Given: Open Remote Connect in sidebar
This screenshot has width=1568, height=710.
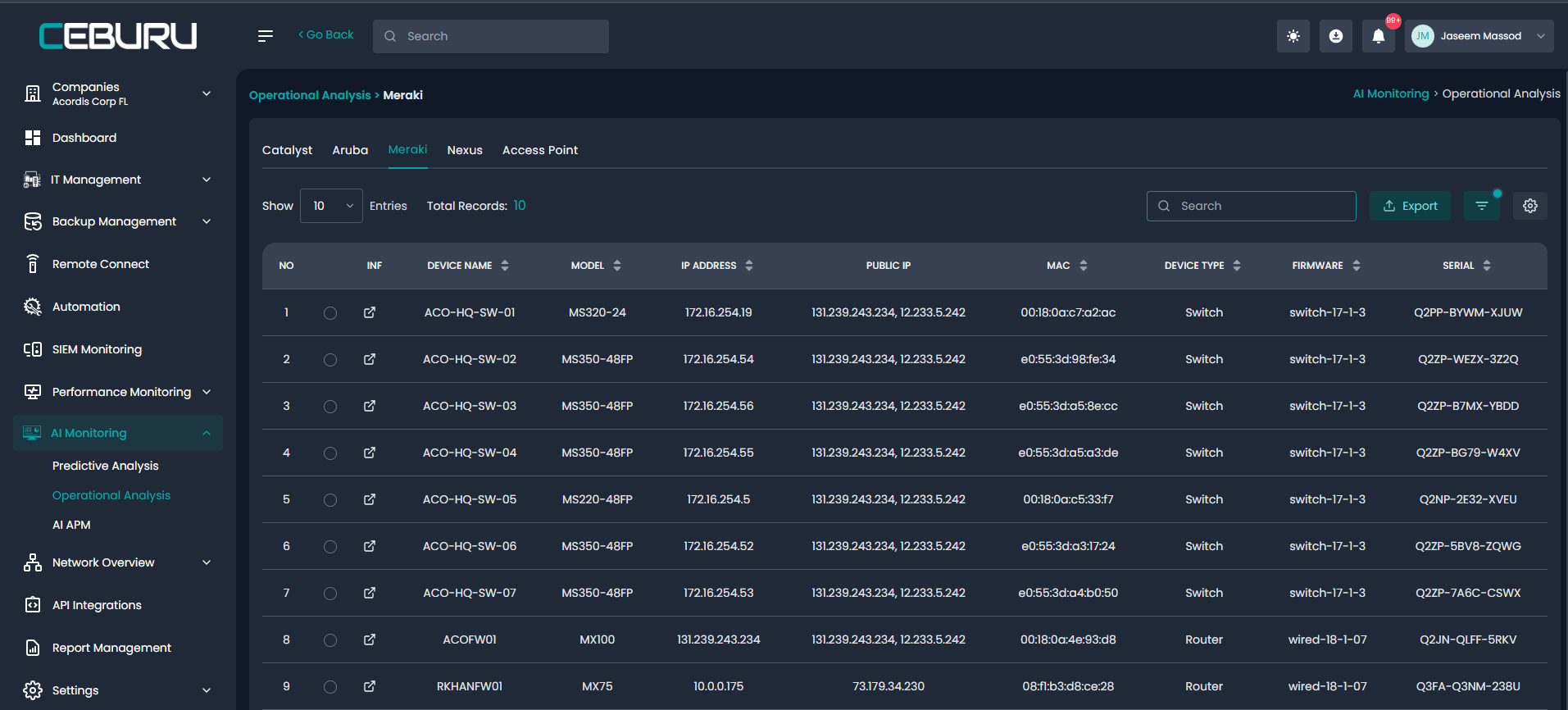Looking at the screenshot, I should coord(101,264).
